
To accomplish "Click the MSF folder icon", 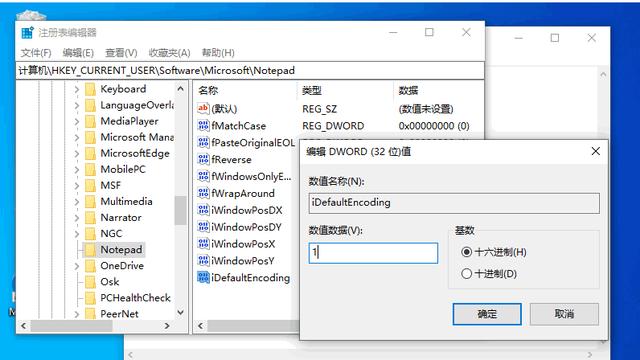I will pos(90,185).
